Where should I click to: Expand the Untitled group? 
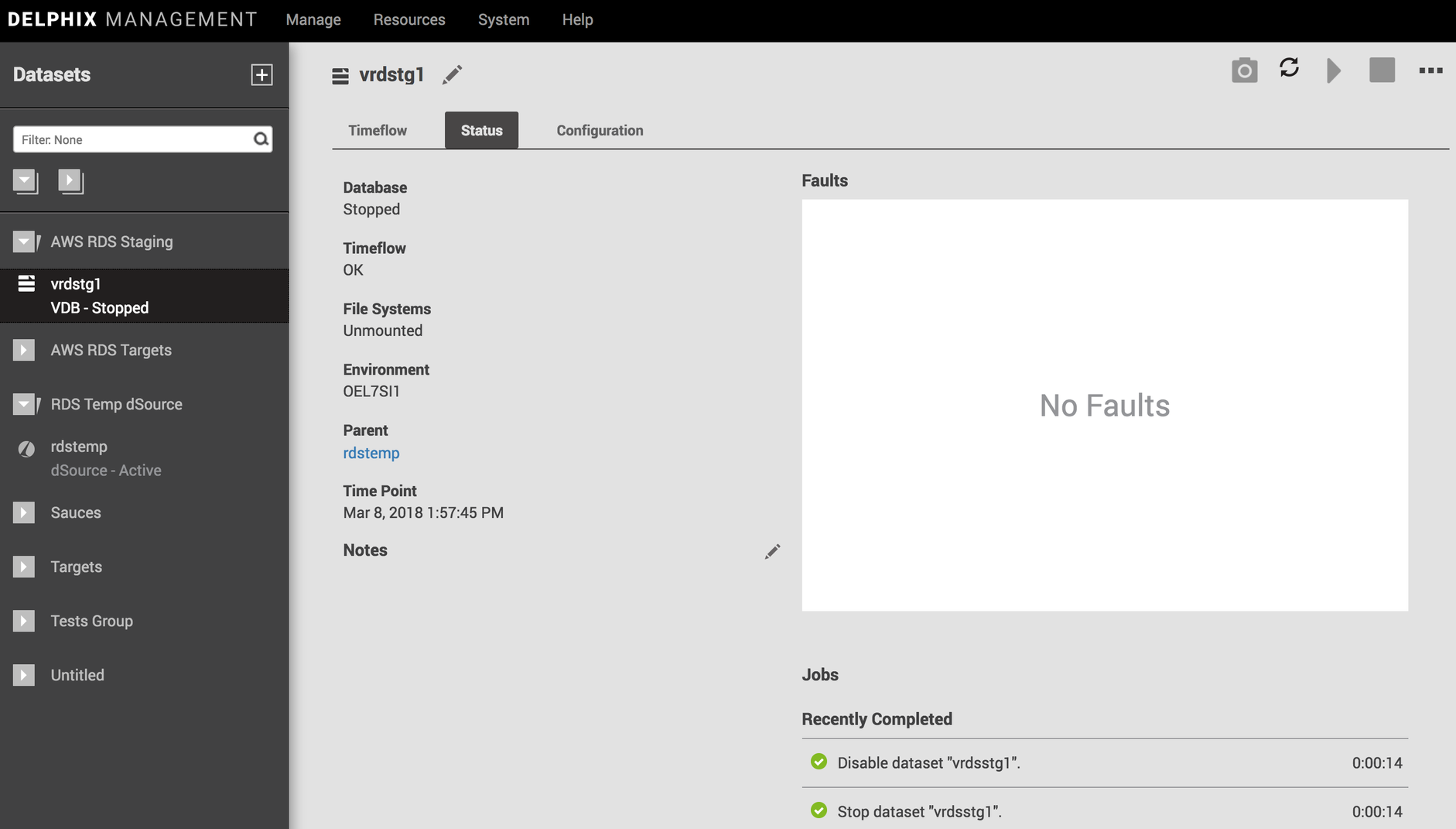(24, 675)
